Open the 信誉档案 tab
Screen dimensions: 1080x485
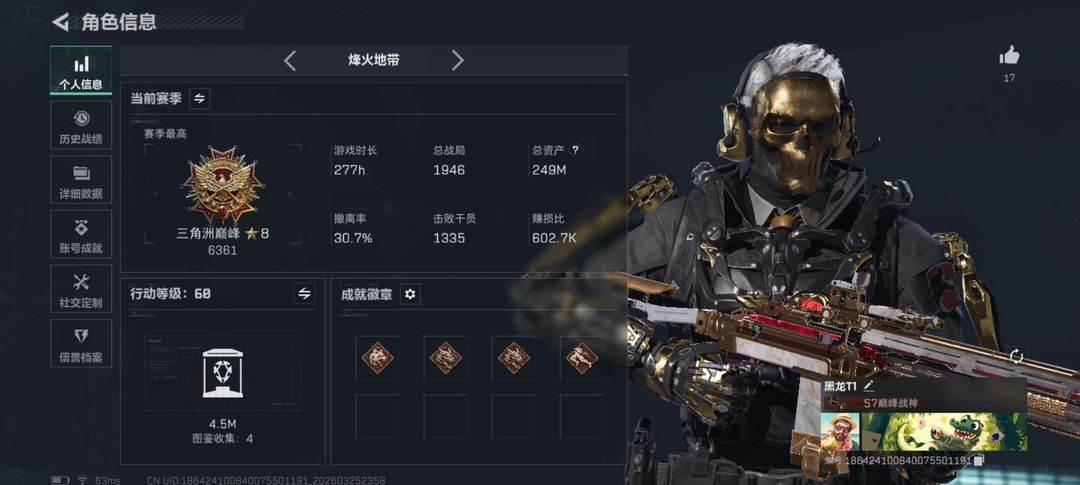pos(81,343)
